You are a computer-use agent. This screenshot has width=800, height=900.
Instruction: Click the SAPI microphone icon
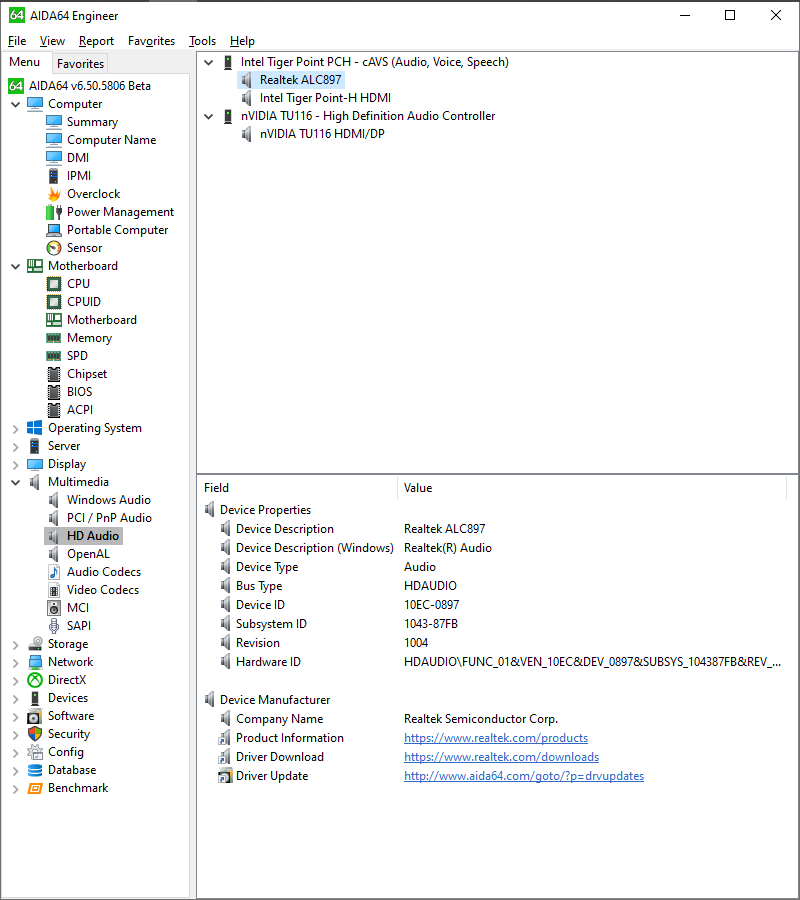point(54,626)
